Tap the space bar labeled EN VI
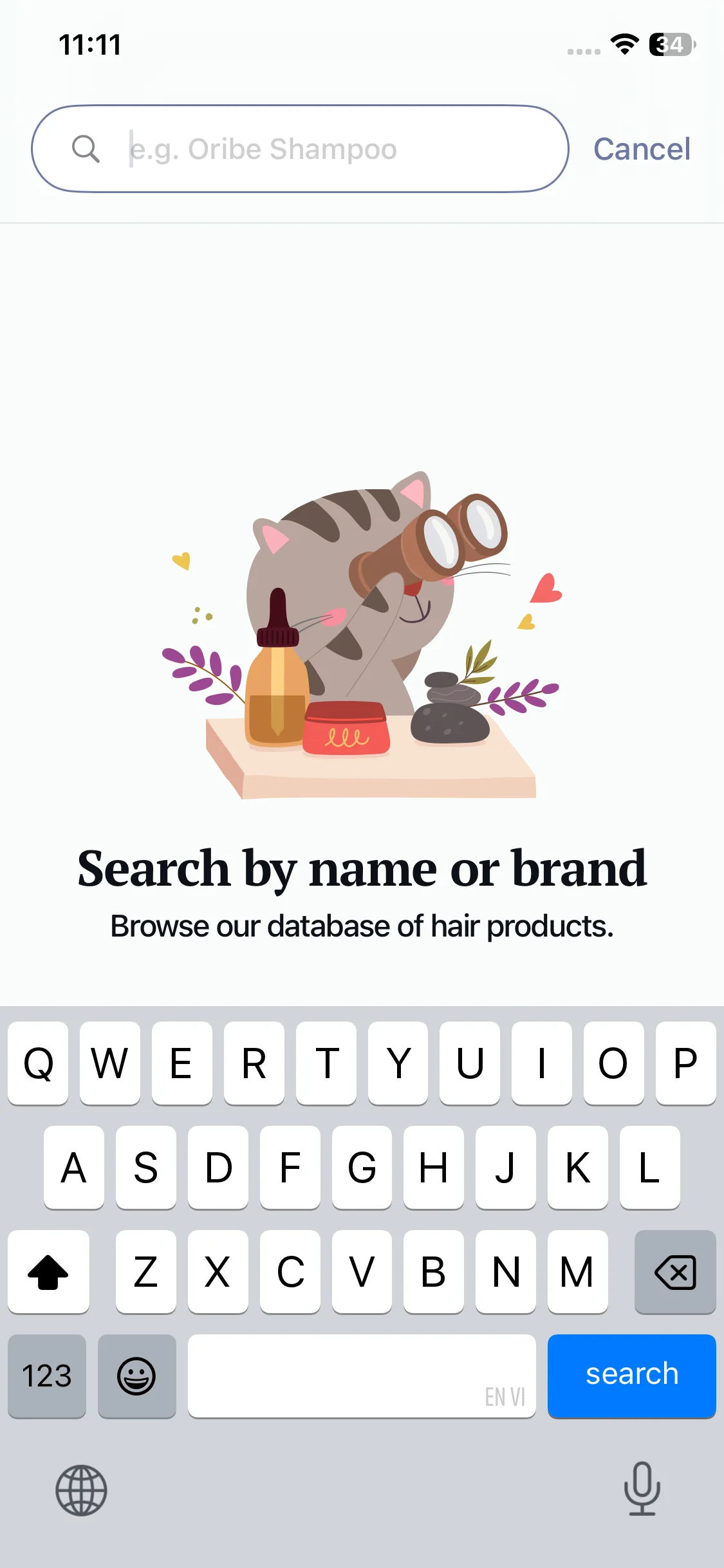Viewport: 724px width, 1568px height. click(362, 1376)
